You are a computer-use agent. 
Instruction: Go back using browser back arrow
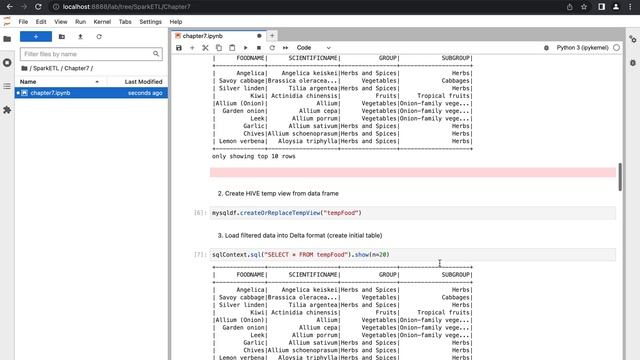[x=9, y=7]
